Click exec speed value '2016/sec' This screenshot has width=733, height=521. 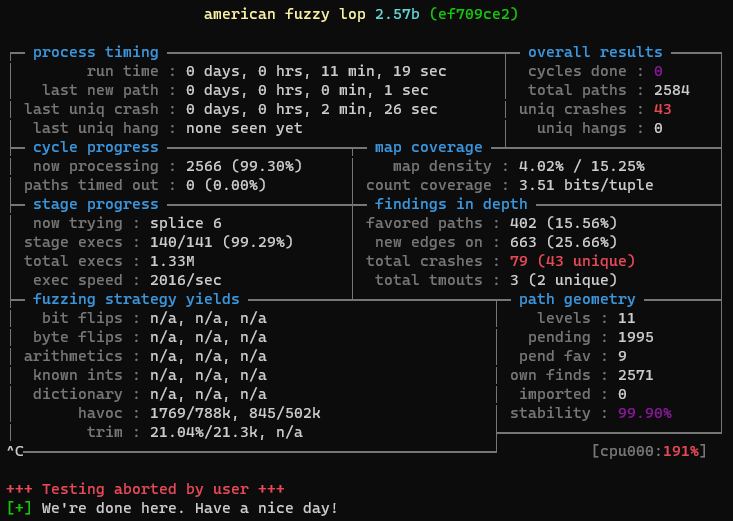pyautogui.click(x=186, y=281)
